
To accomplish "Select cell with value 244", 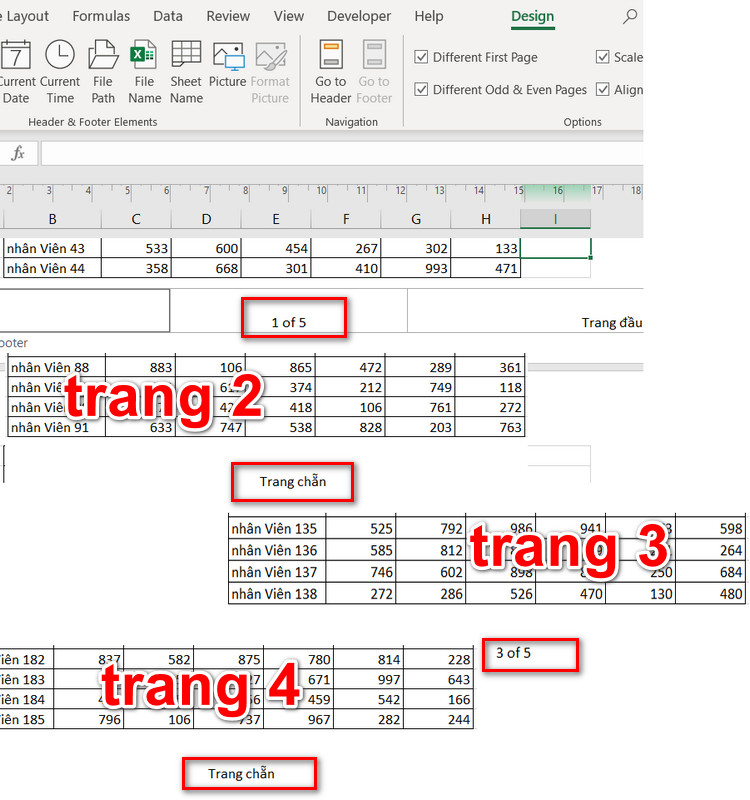I will [x=439, y=719].
